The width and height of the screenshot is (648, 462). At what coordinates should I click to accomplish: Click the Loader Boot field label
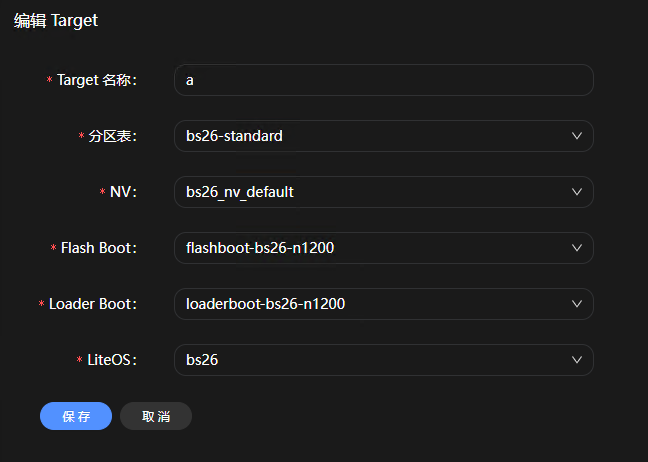(92, 304)
